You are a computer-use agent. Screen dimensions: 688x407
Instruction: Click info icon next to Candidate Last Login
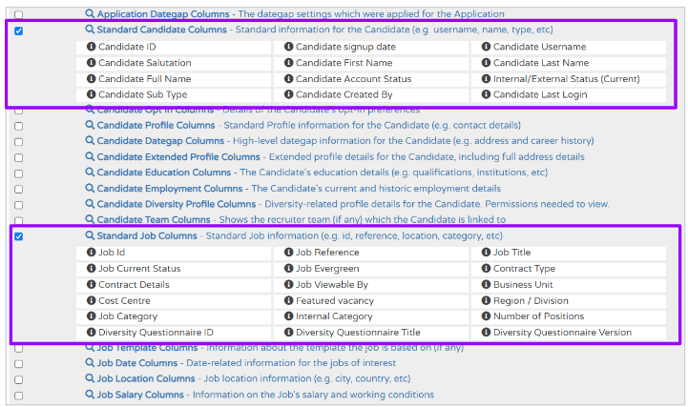pos(486,94)
